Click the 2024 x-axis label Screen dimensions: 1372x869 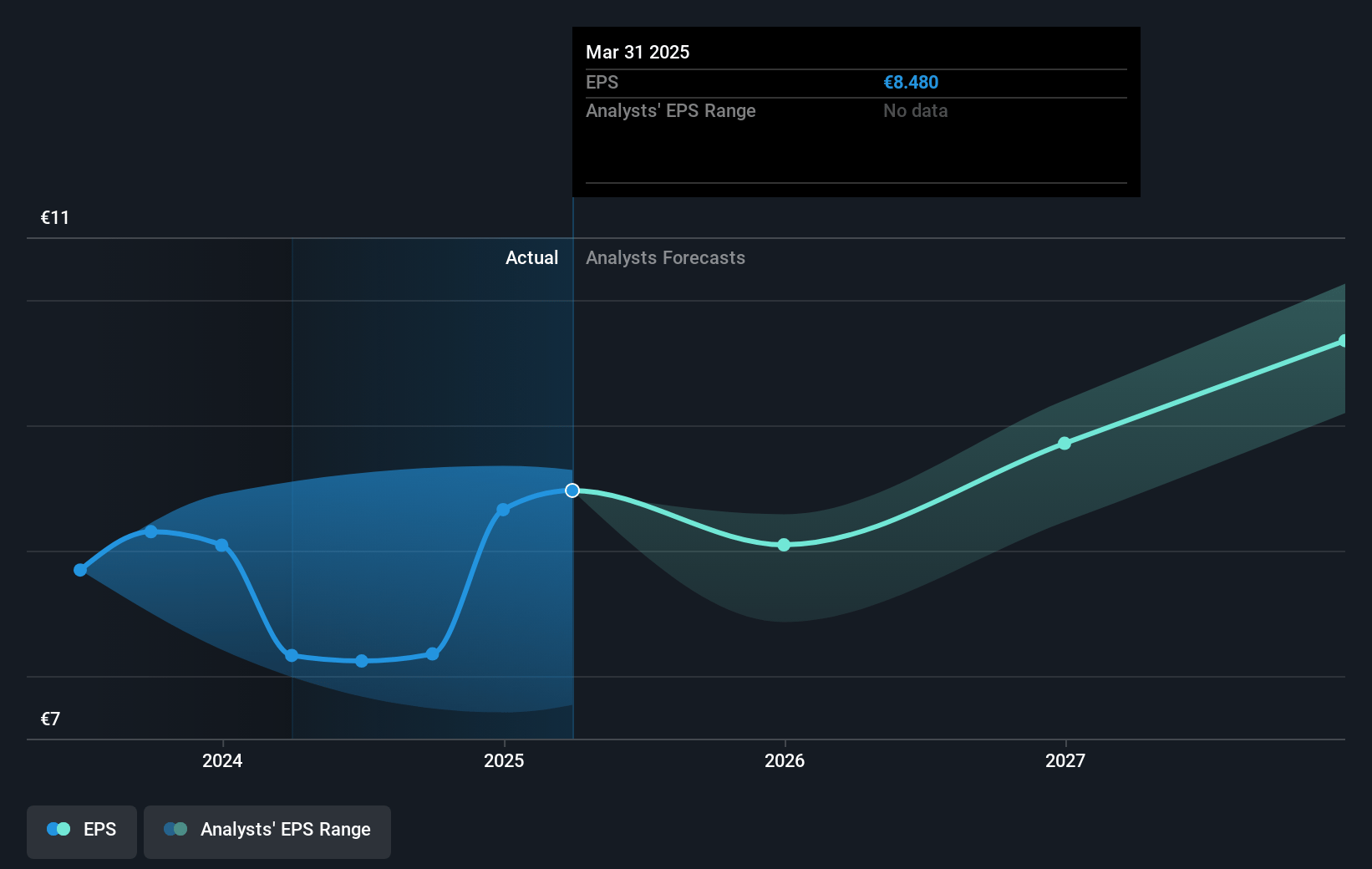click(x=222, y=760)
